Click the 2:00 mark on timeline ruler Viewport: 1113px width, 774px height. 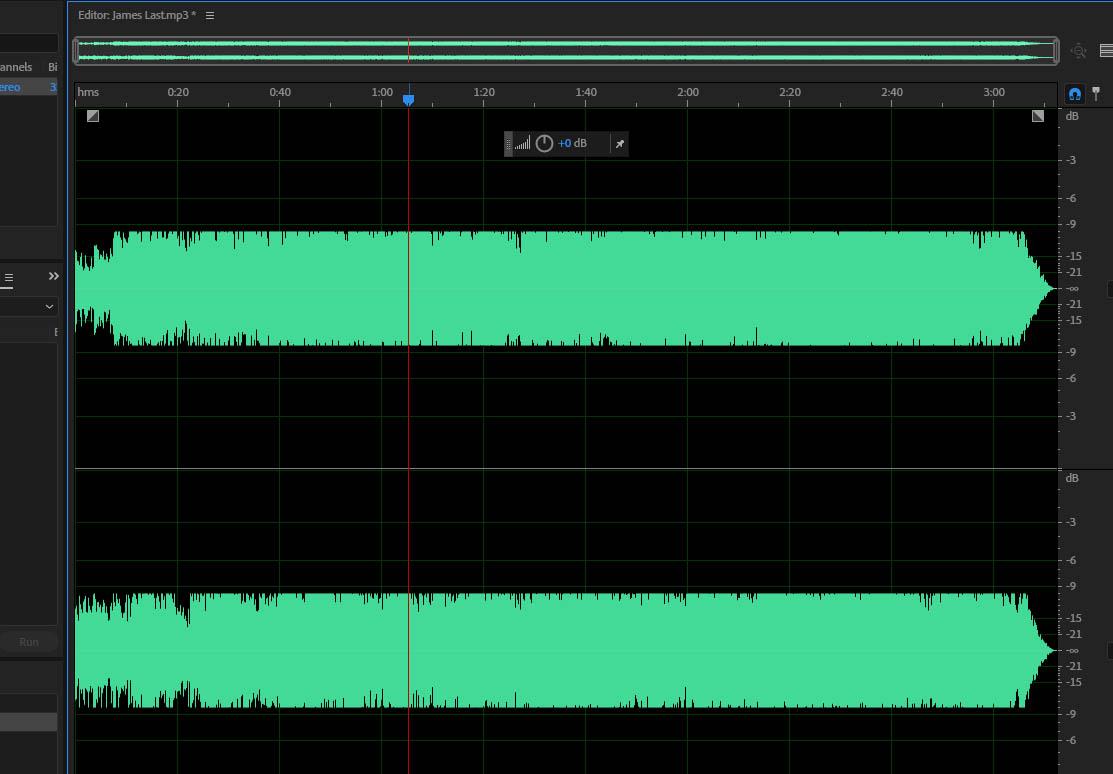688,92
